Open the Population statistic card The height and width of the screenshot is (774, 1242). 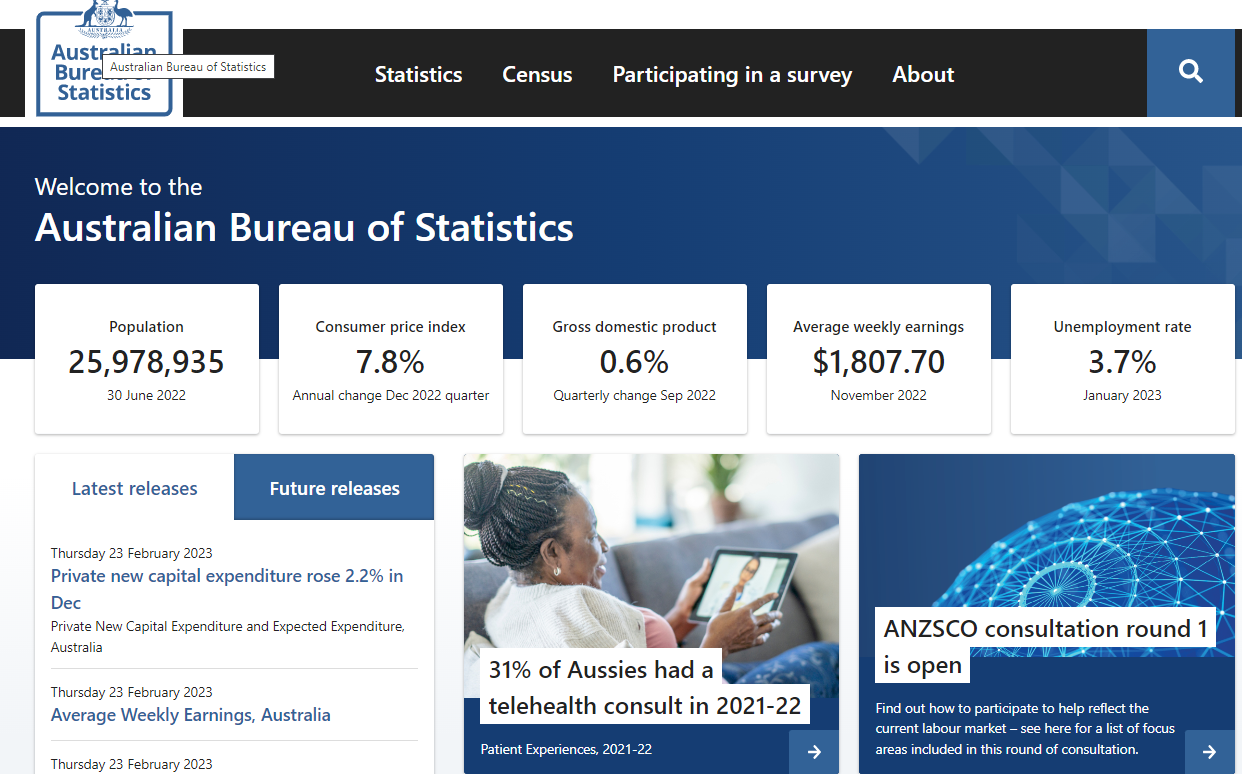[x=147, y=359]
